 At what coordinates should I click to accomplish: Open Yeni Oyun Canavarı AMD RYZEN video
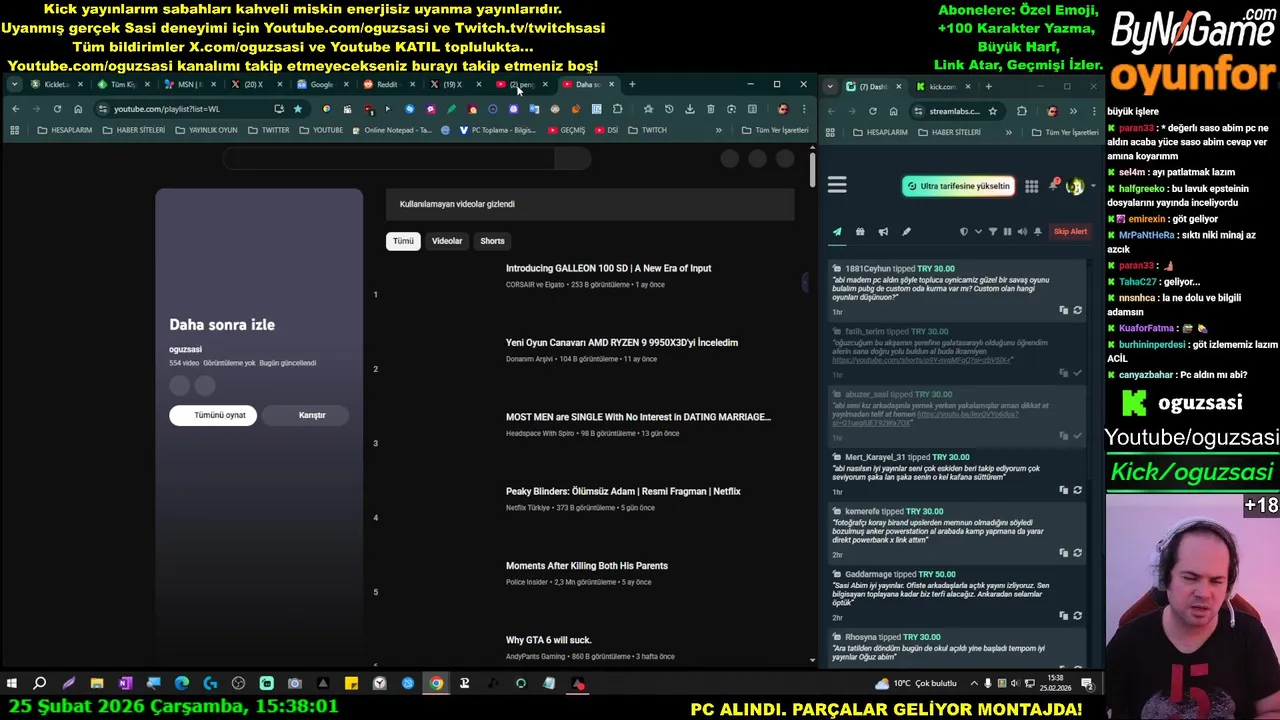click(622, 342)
